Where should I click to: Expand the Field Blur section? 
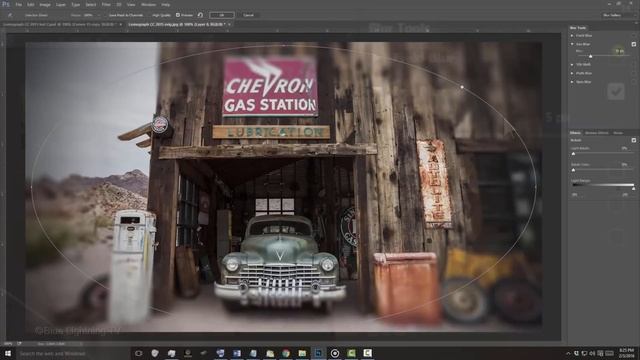(x=572, y=36)
